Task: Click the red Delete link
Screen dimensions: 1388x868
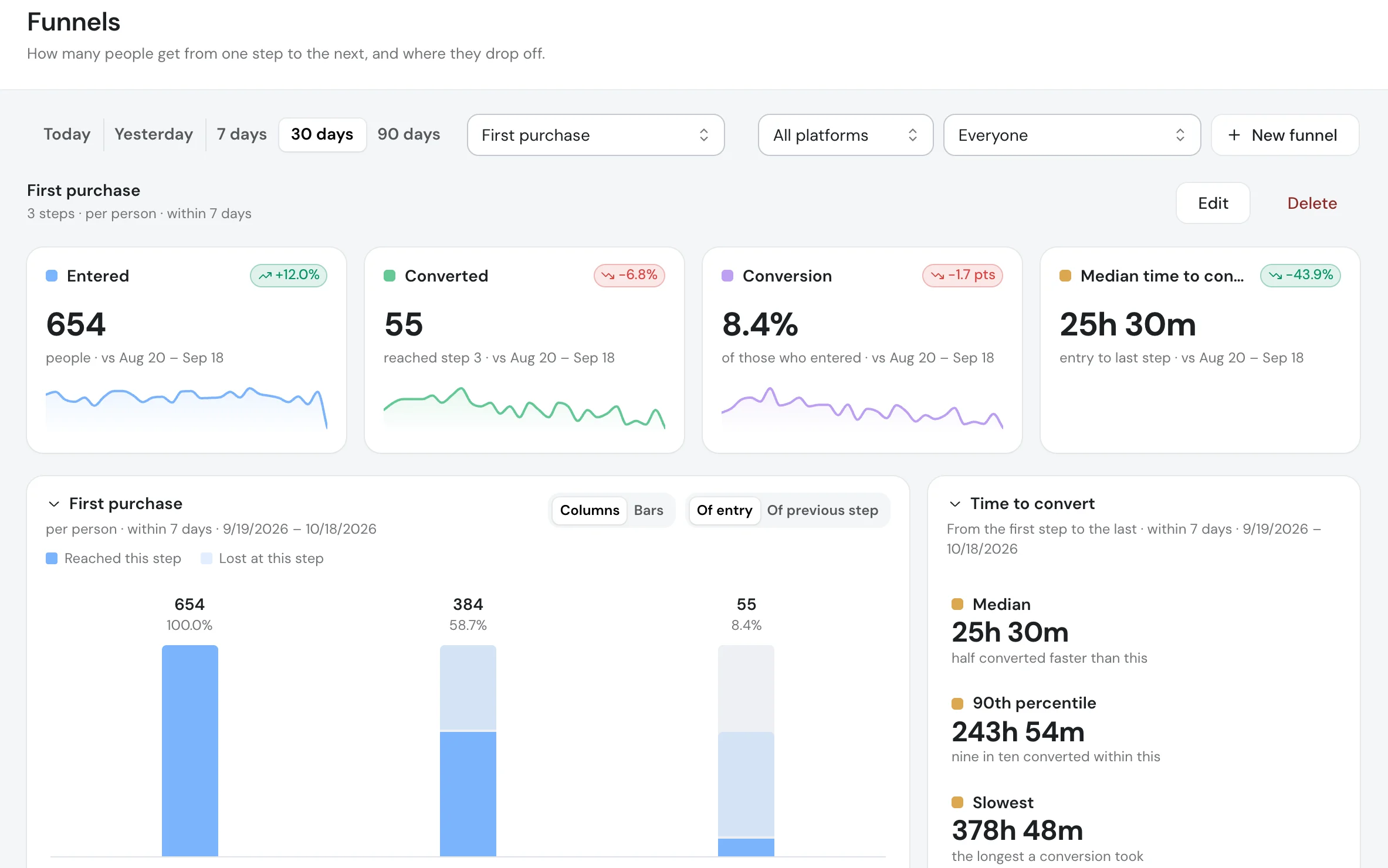Action: click(1312, 203)
